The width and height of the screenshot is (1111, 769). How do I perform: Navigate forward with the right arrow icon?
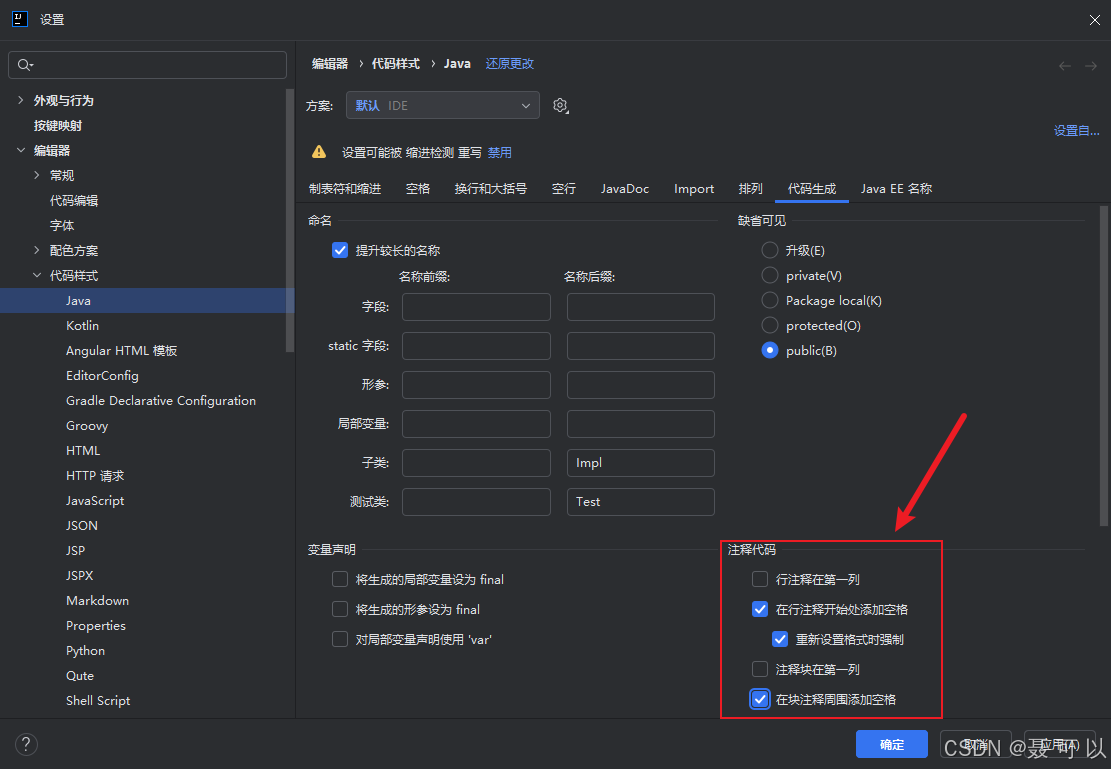click(1092, 64)
